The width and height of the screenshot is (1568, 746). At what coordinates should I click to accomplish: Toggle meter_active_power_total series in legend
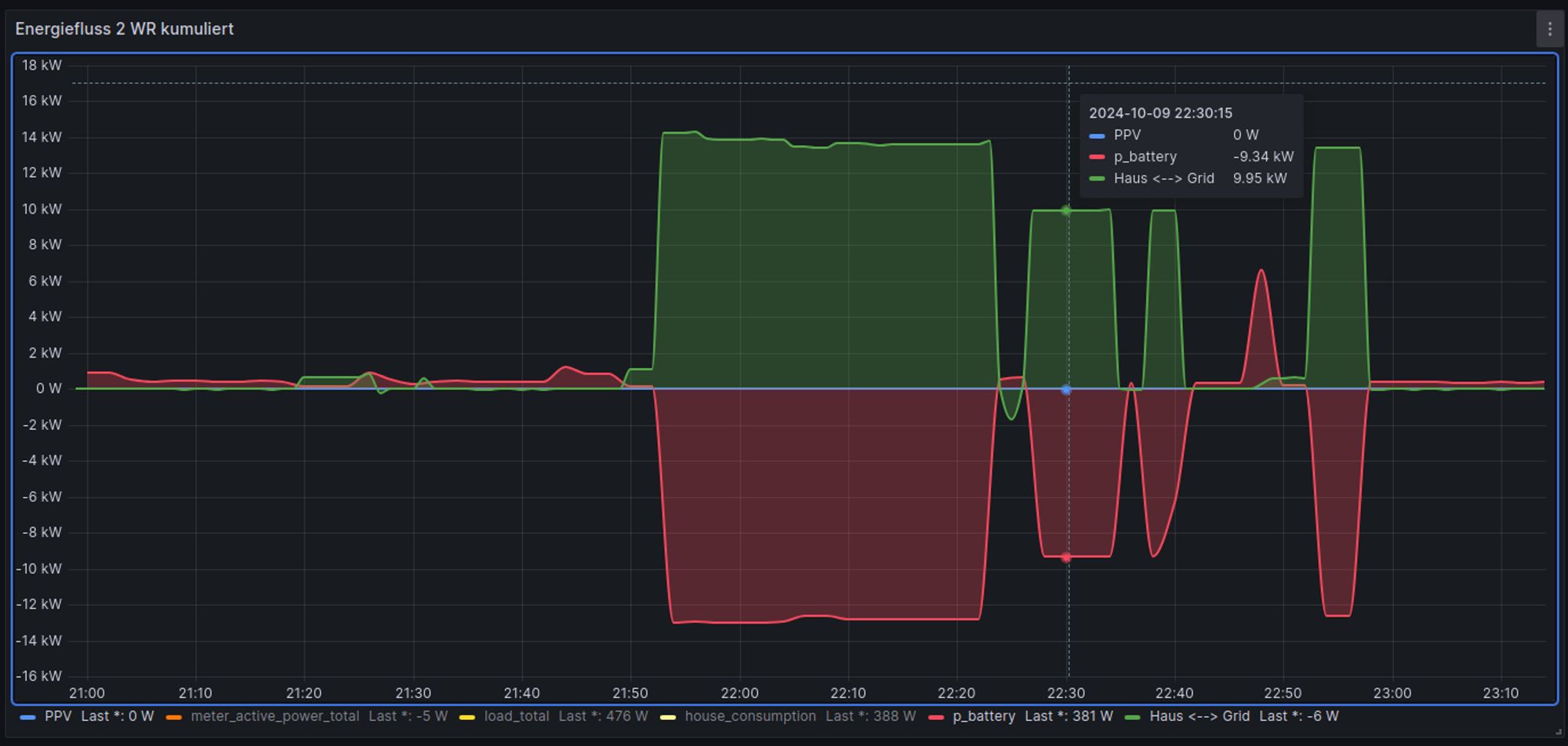(x=274, y=716)
